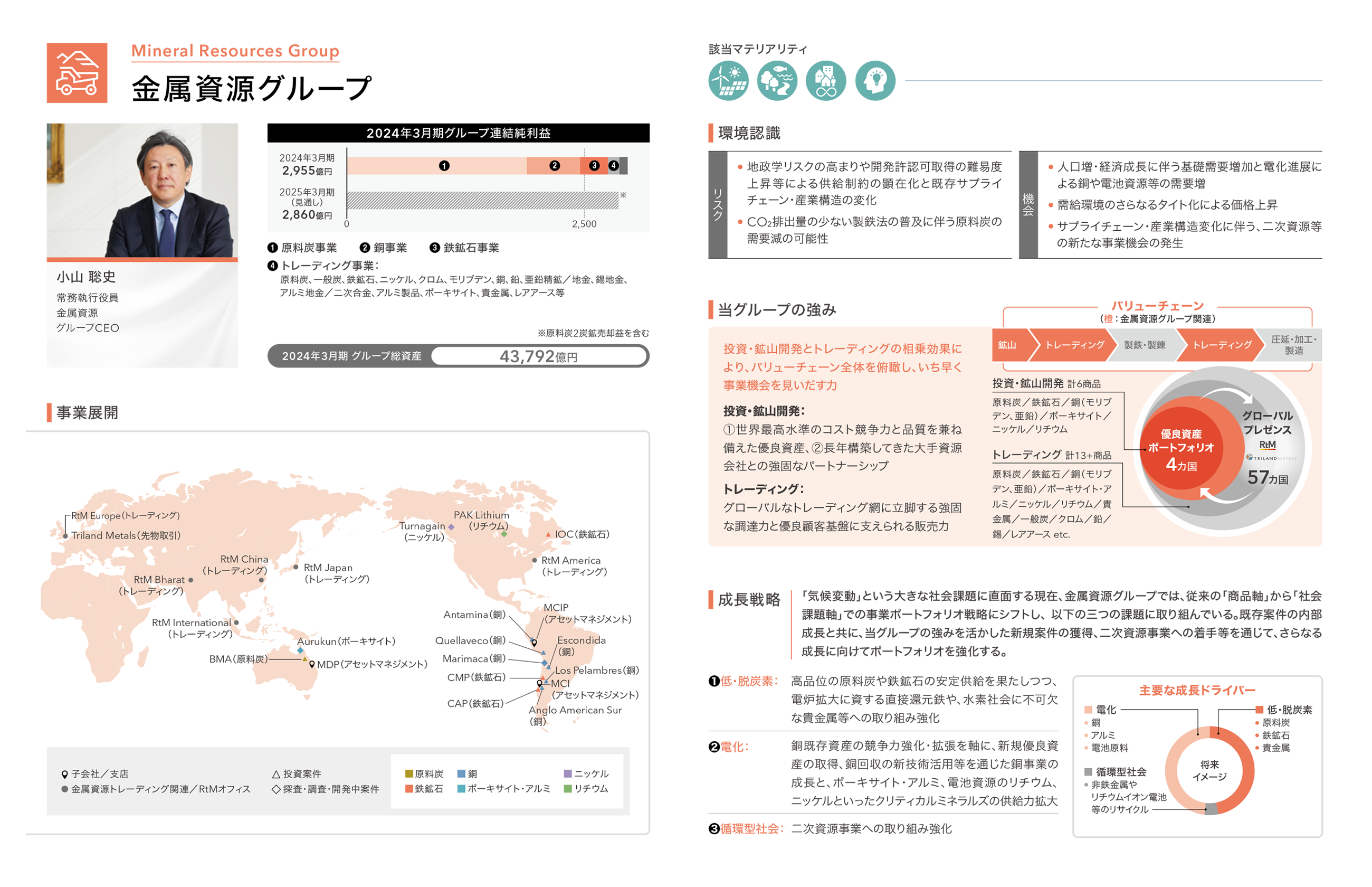
Task: Click the CAP(鉄鉱石) map label
Action: [475, 703]
